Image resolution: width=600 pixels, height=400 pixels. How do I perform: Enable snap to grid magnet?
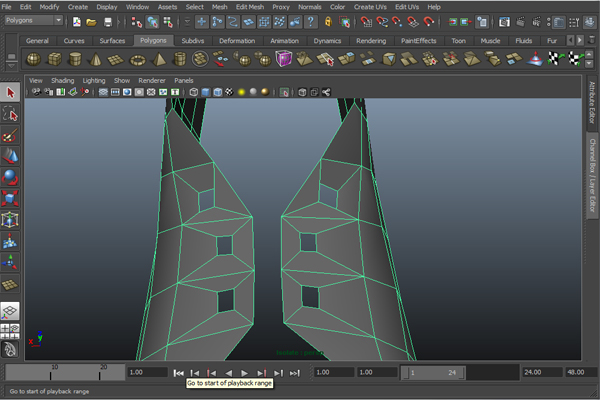click(x=366, y=22)
